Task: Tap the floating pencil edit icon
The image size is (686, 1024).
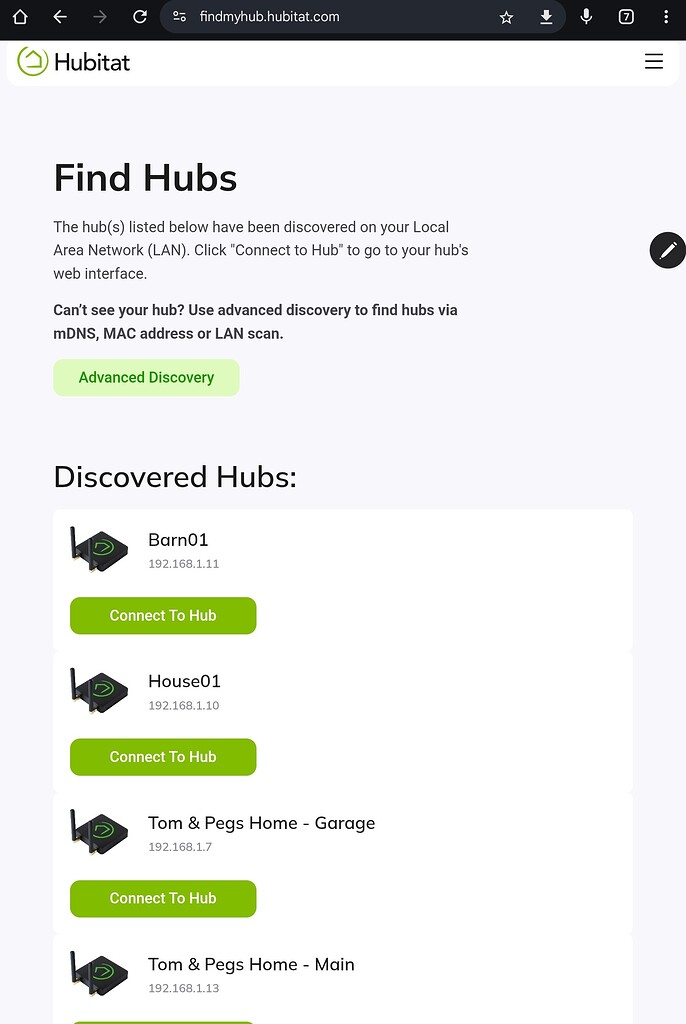Action: click(x=668, y=250)
